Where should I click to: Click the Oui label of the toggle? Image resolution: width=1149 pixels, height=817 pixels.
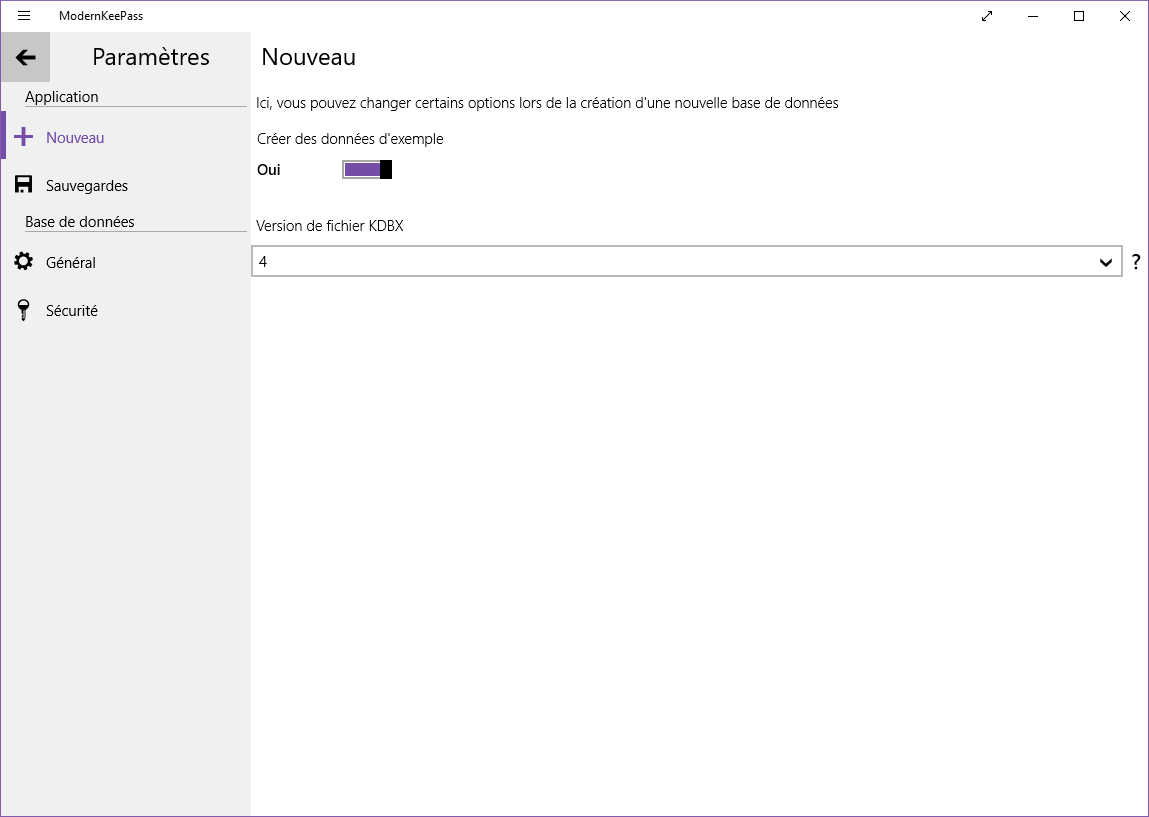tap(269, 170)
